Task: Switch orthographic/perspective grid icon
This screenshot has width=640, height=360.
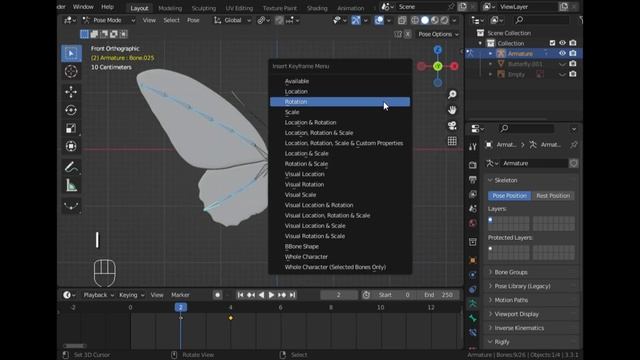Action: pos(452,141)
